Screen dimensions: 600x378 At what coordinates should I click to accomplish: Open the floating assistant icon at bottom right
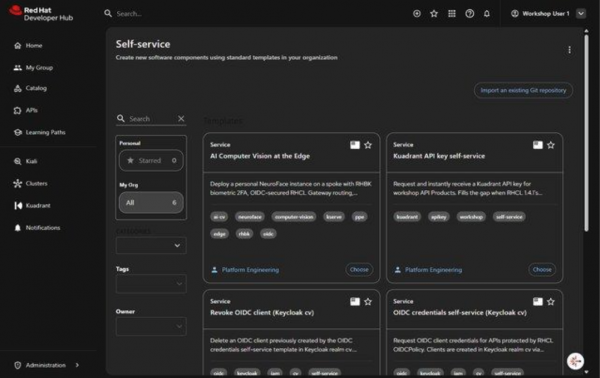pyautogui.click(x=575, y=361)
